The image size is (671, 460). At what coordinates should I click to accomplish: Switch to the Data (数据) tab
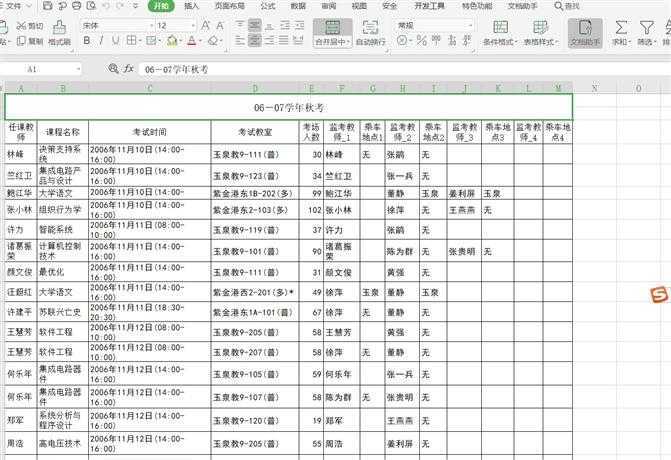point(298,6)
